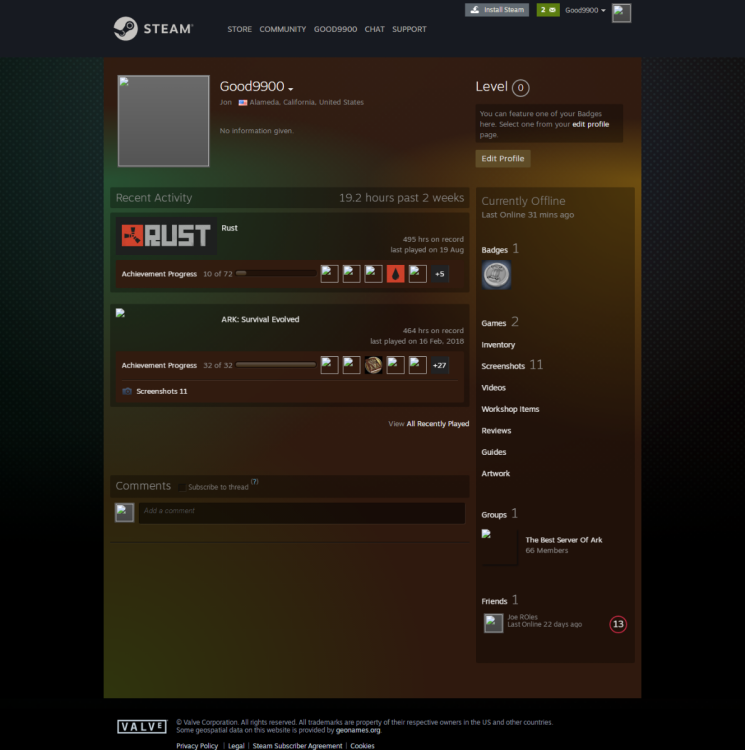Screen dimensions: 745x750
Task: Expand the +27 more ARK achievements
Action: 439,366
